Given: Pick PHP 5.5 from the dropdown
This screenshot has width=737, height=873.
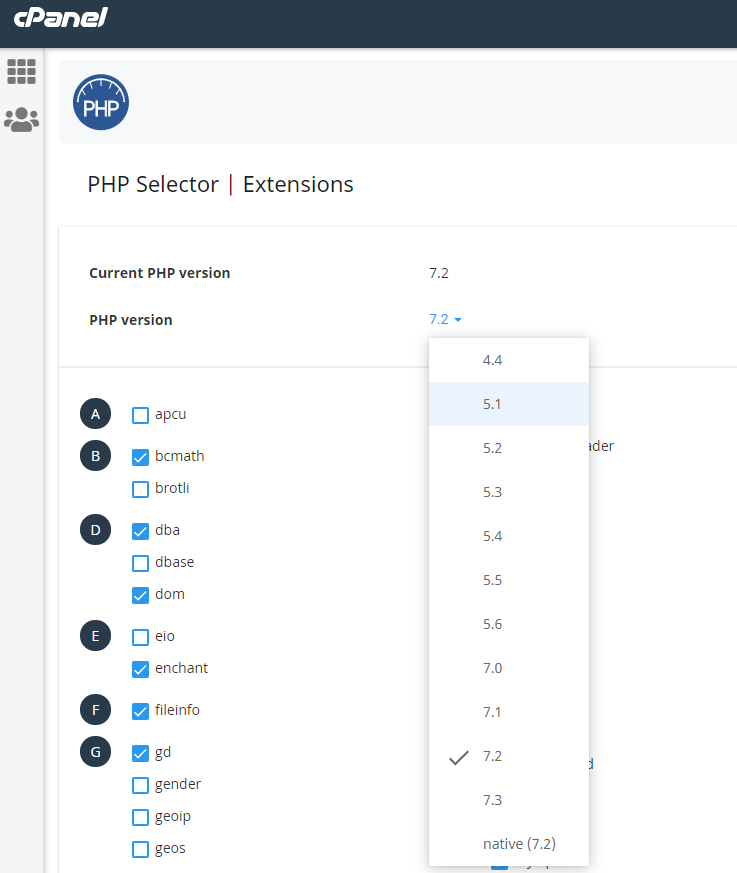Looking at the screenshot, I should point(509,580).
